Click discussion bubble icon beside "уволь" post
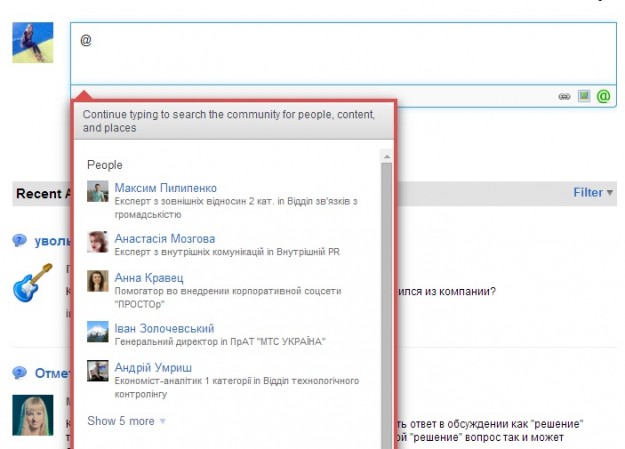625x449 pixels. [x=20, y=241]
